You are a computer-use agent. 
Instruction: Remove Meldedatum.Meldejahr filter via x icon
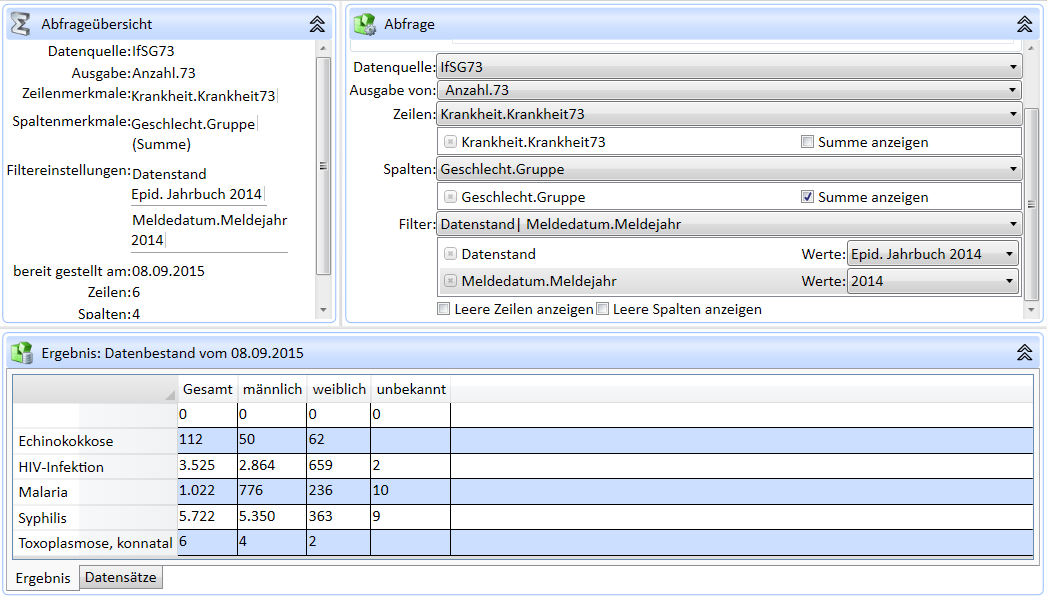(x=450, y=281)
